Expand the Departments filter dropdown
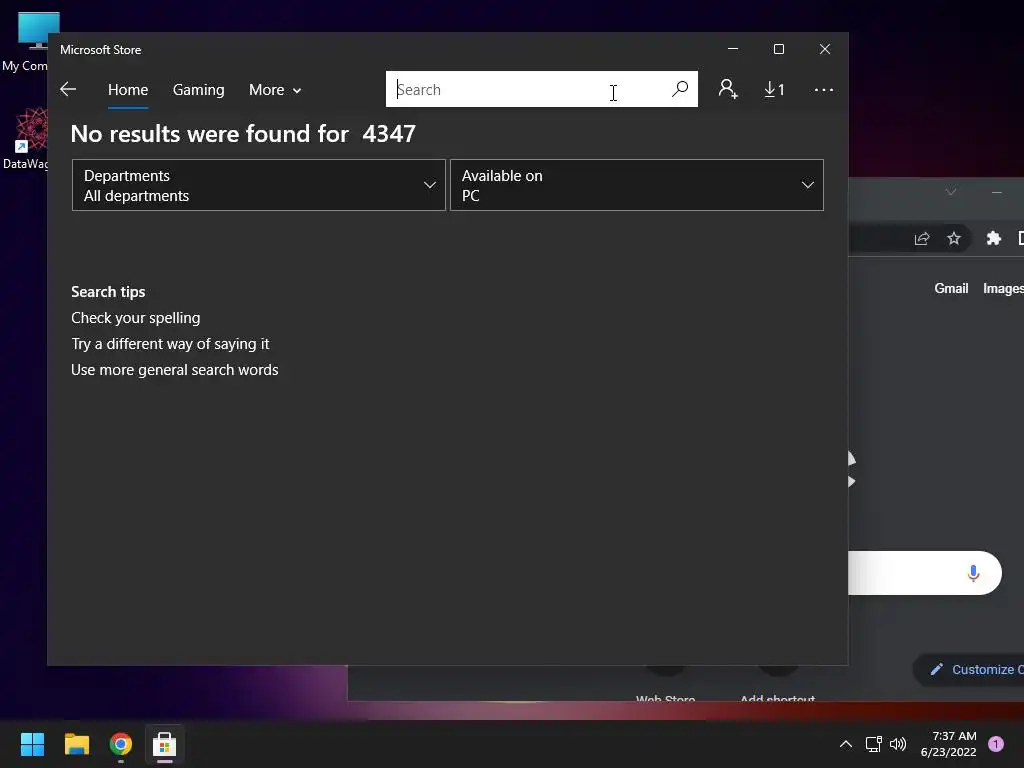1024x768 pixels. [259, 185]
